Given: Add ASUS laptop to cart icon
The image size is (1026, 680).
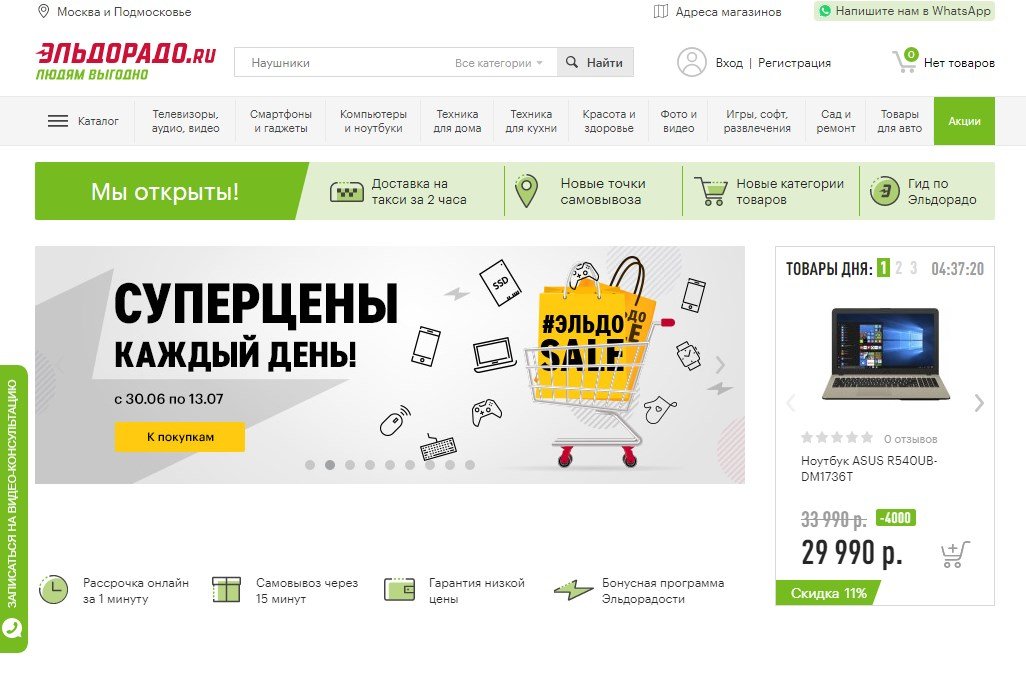Looking at the screenshot, I should coord(955,554).
